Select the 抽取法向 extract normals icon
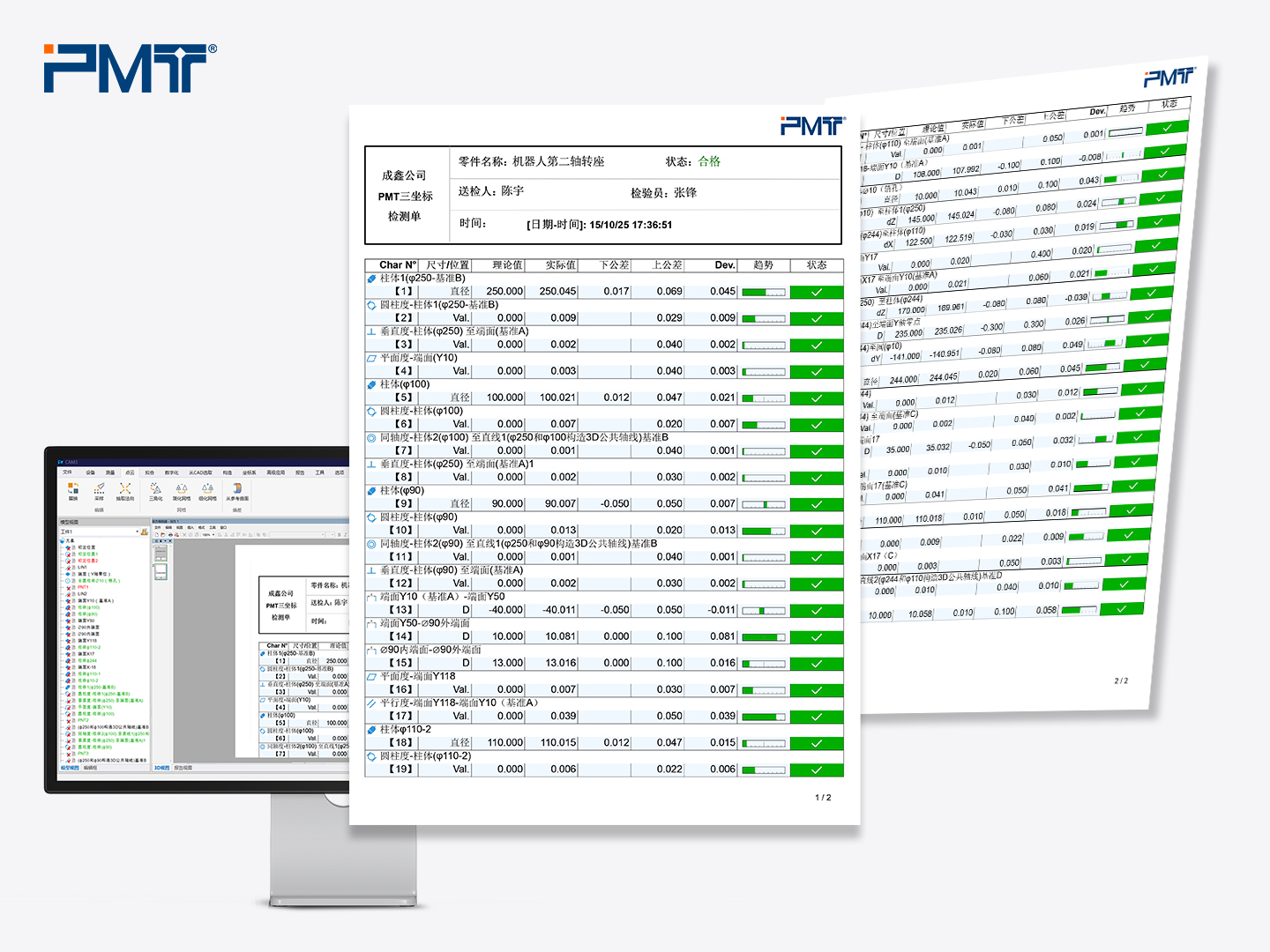 click(125, 490)
